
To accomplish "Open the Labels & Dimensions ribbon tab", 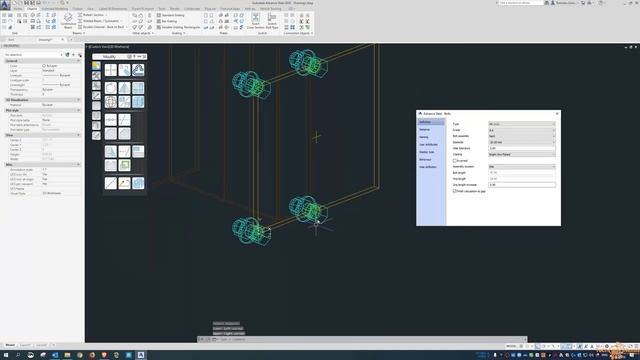I will (113, 9).
